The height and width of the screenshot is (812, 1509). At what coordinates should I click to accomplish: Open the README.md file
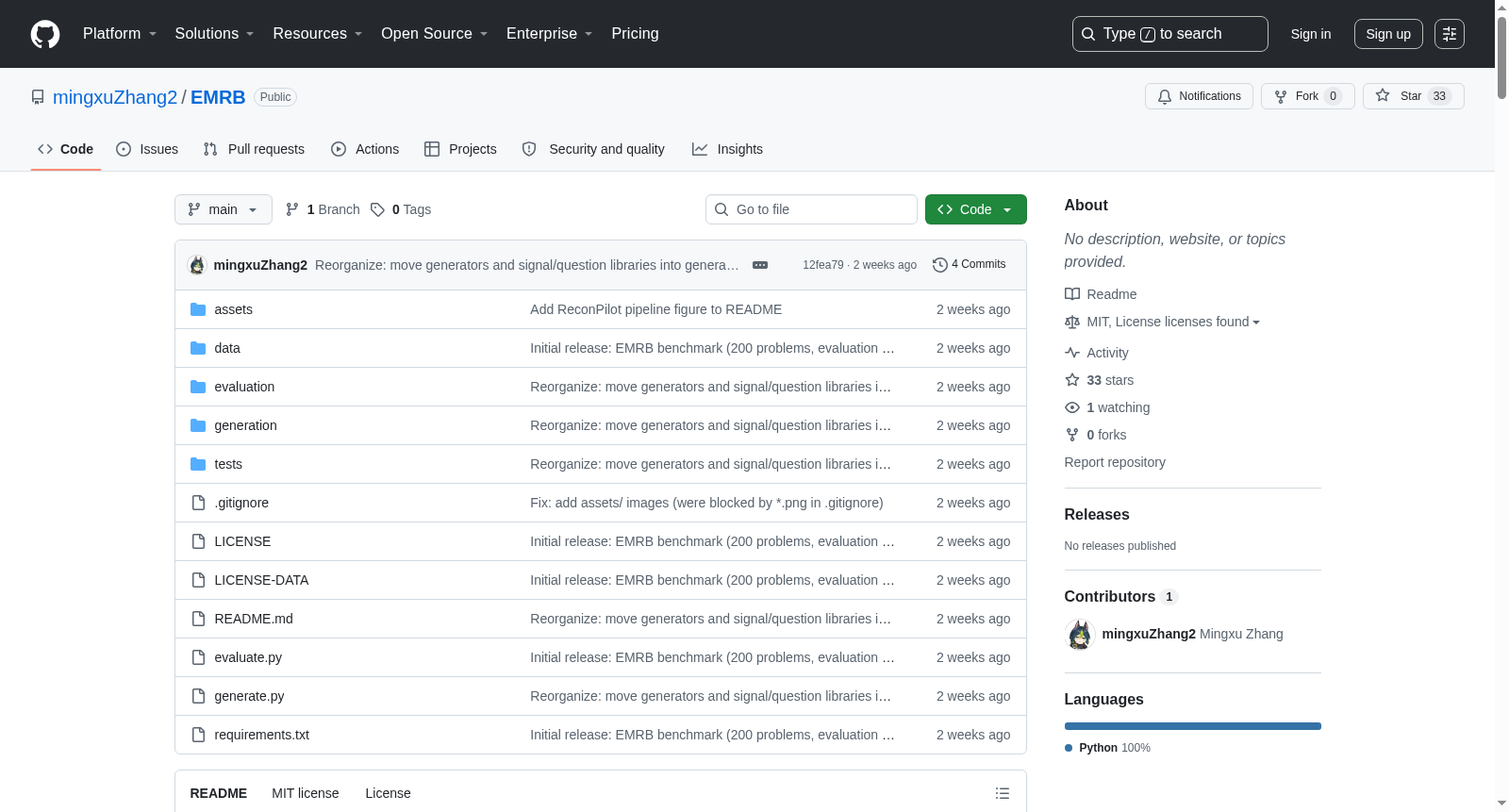click(254, 619)
